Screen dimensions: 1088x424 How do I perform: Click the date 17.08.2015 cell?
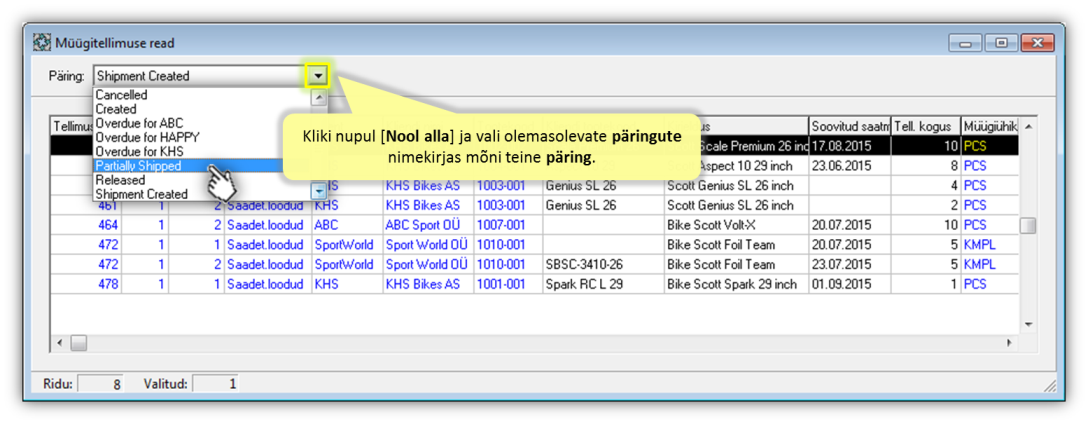click(850, 147)
